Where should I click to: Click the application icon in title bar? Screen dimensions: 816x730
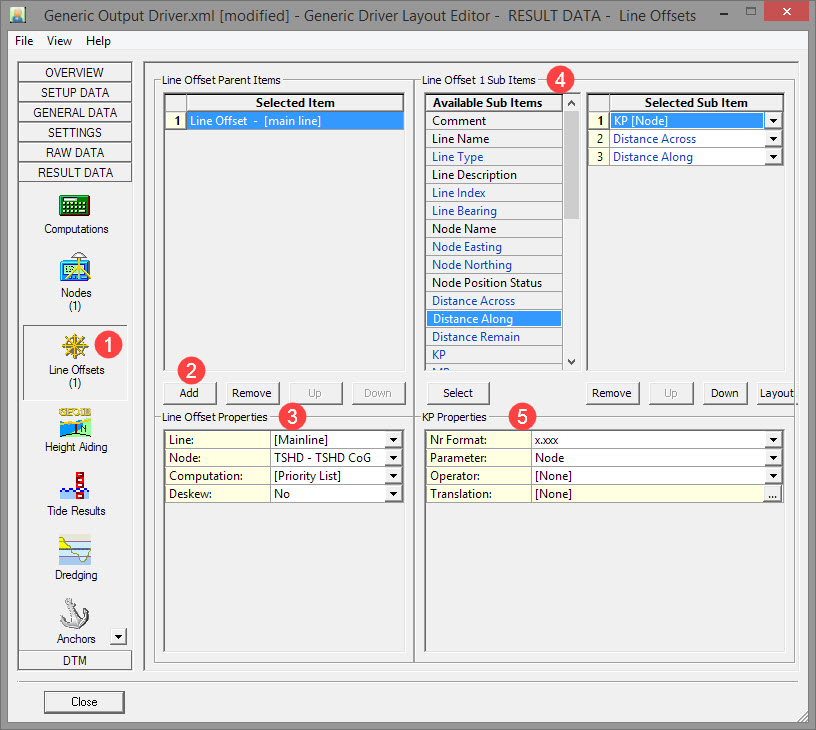pos(17,15)
